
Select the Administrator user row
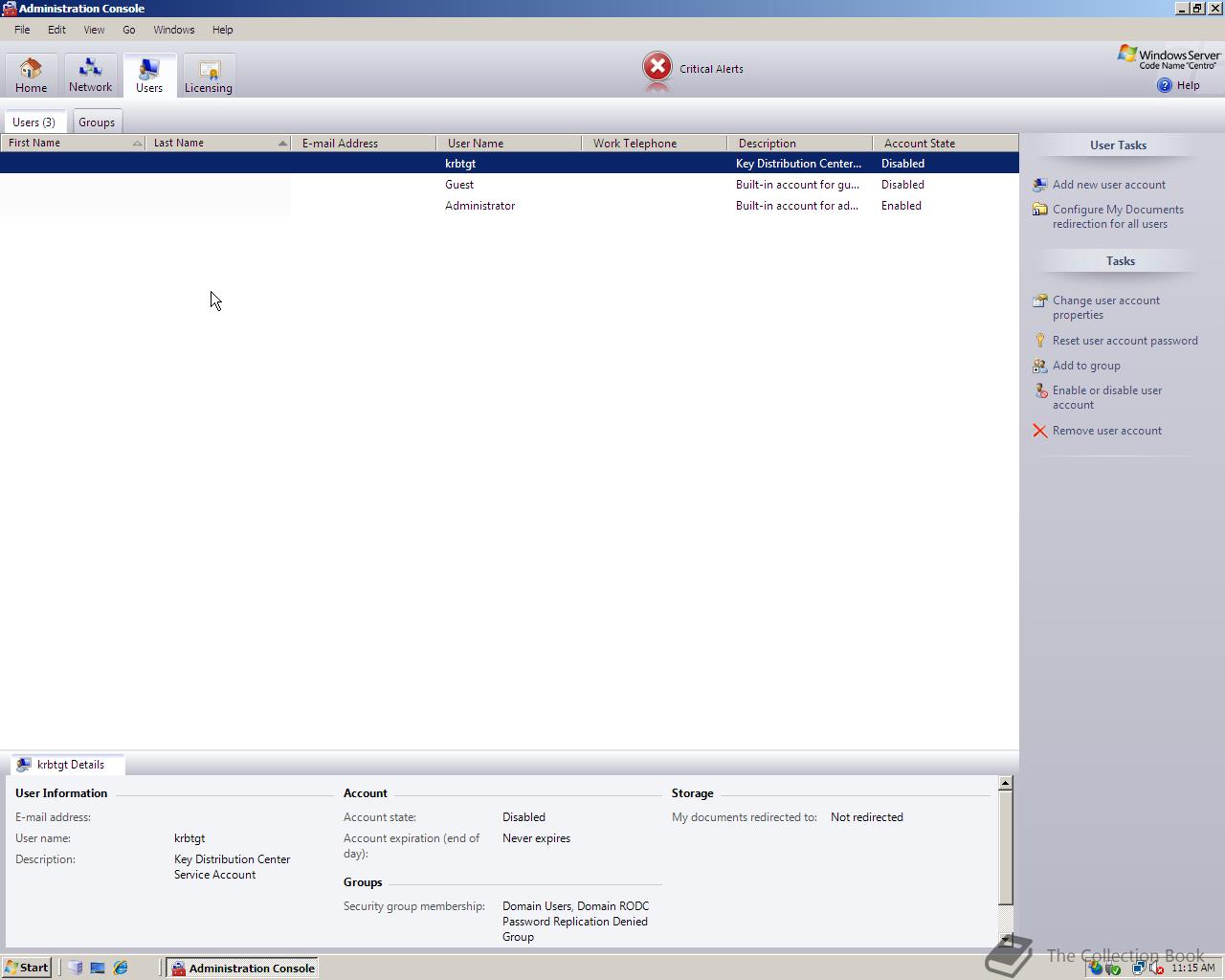[509, 206]
